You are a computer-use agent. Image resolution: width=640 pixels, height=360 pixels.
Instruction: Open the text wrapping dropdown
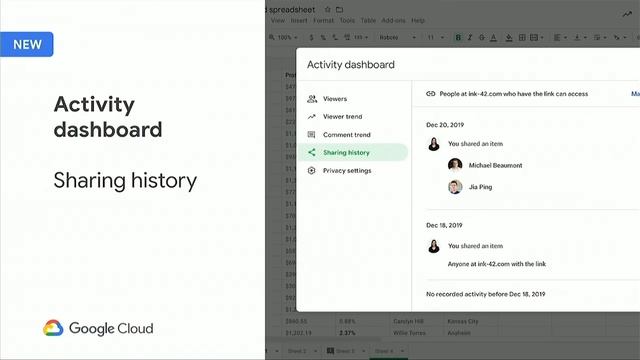click(600, 38)
